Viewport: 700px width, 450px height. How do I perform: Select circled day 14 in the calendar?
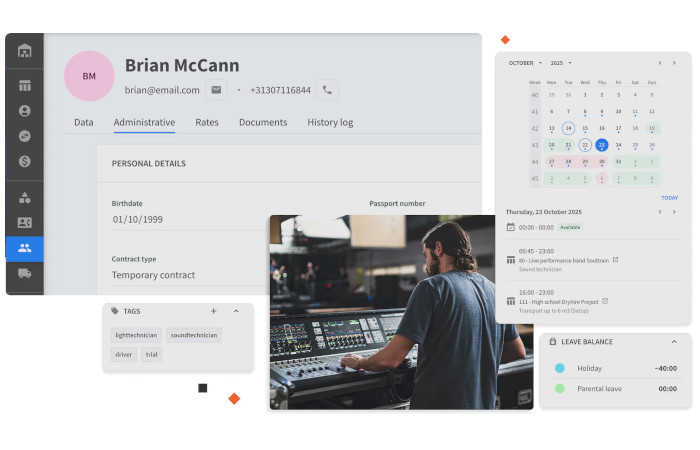point(568,128)
